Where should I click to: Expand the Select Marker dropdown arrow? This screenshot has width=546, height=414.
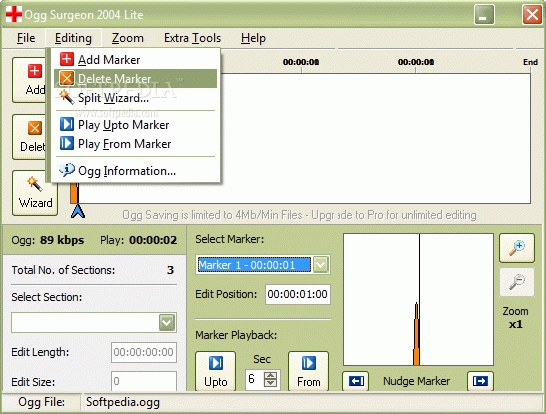pos(320,265)
